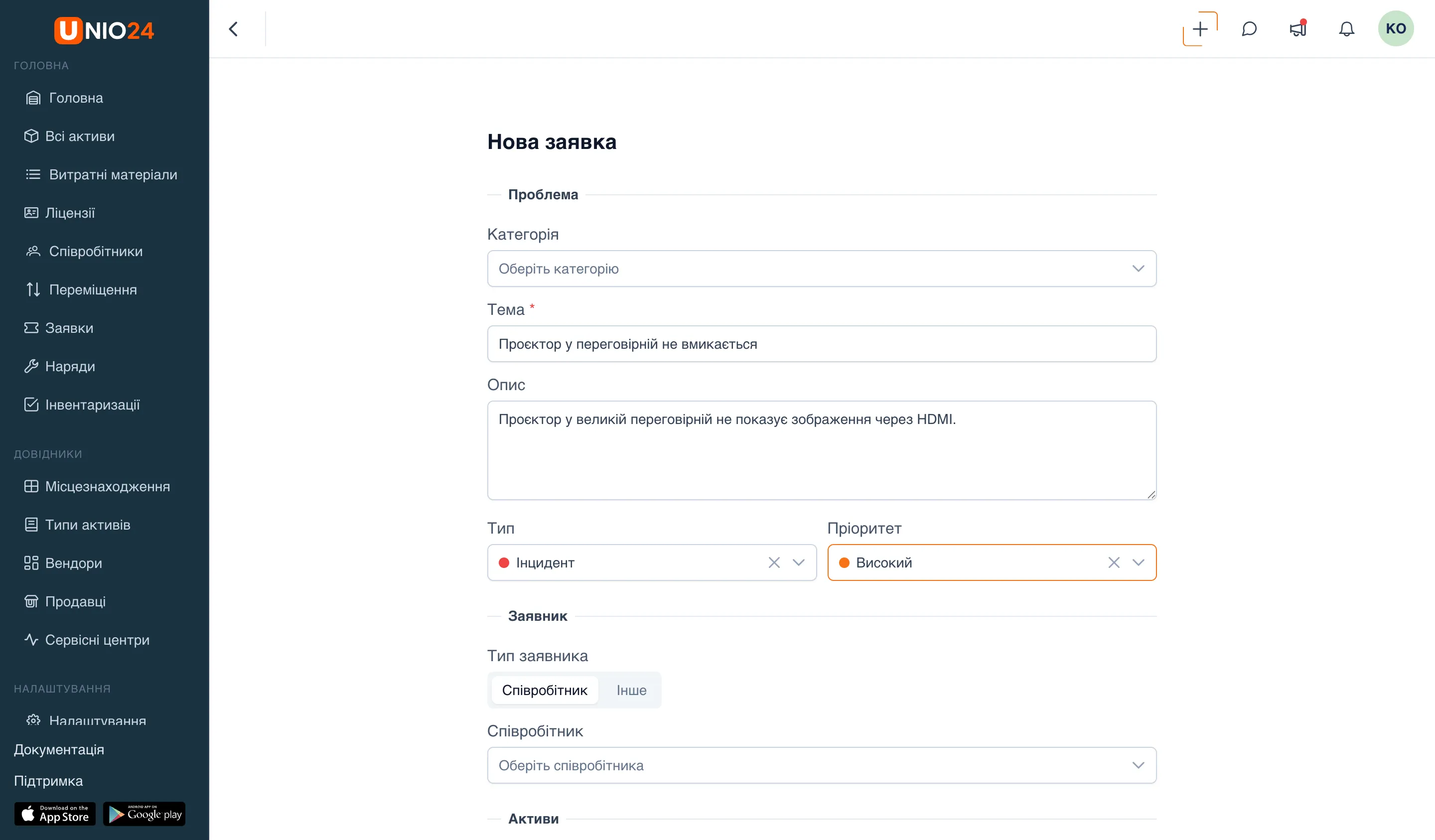
Task: Click the Головна home icon
Action: 33,98
